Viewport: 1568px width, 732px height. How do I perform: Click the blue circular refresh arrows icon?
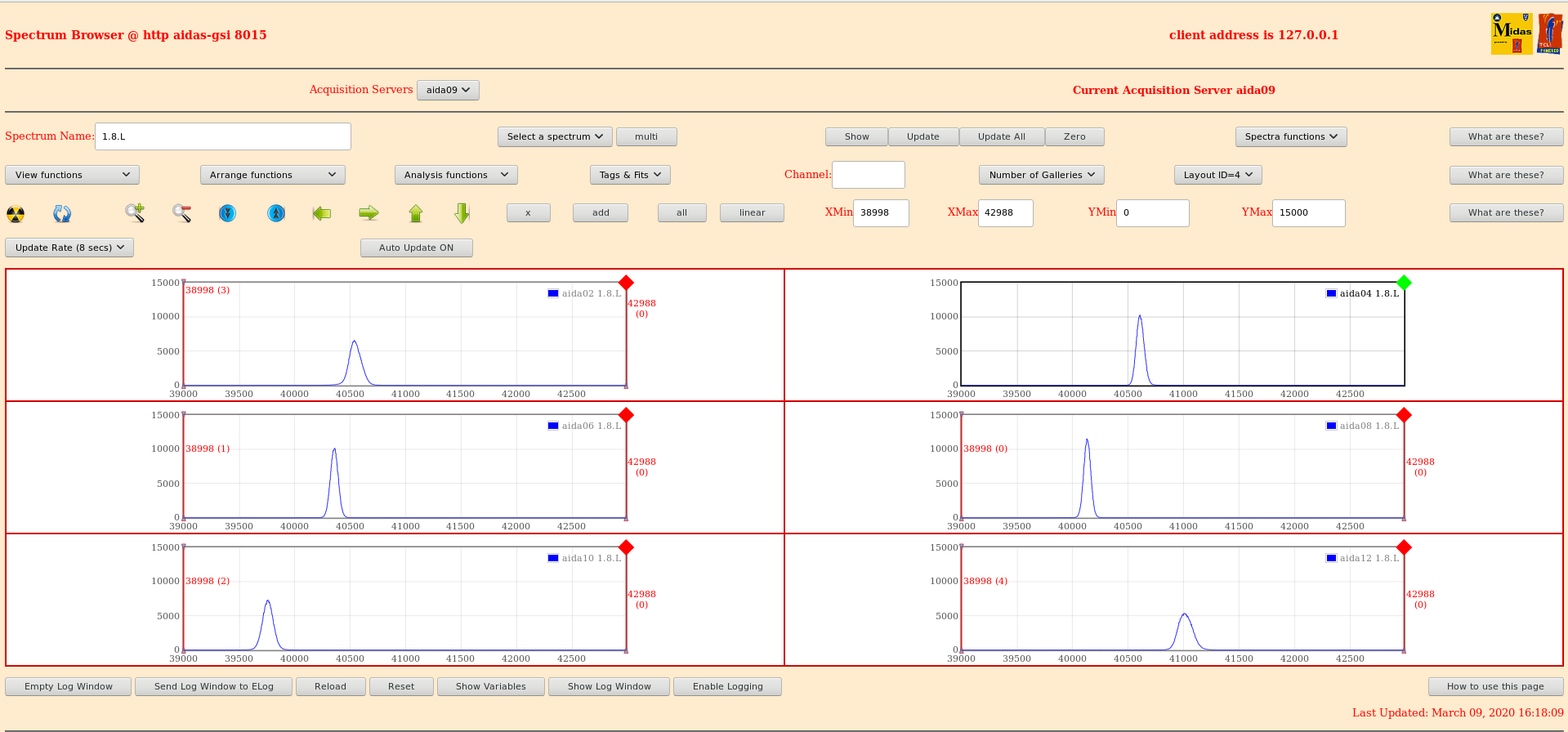click(62, 213)
